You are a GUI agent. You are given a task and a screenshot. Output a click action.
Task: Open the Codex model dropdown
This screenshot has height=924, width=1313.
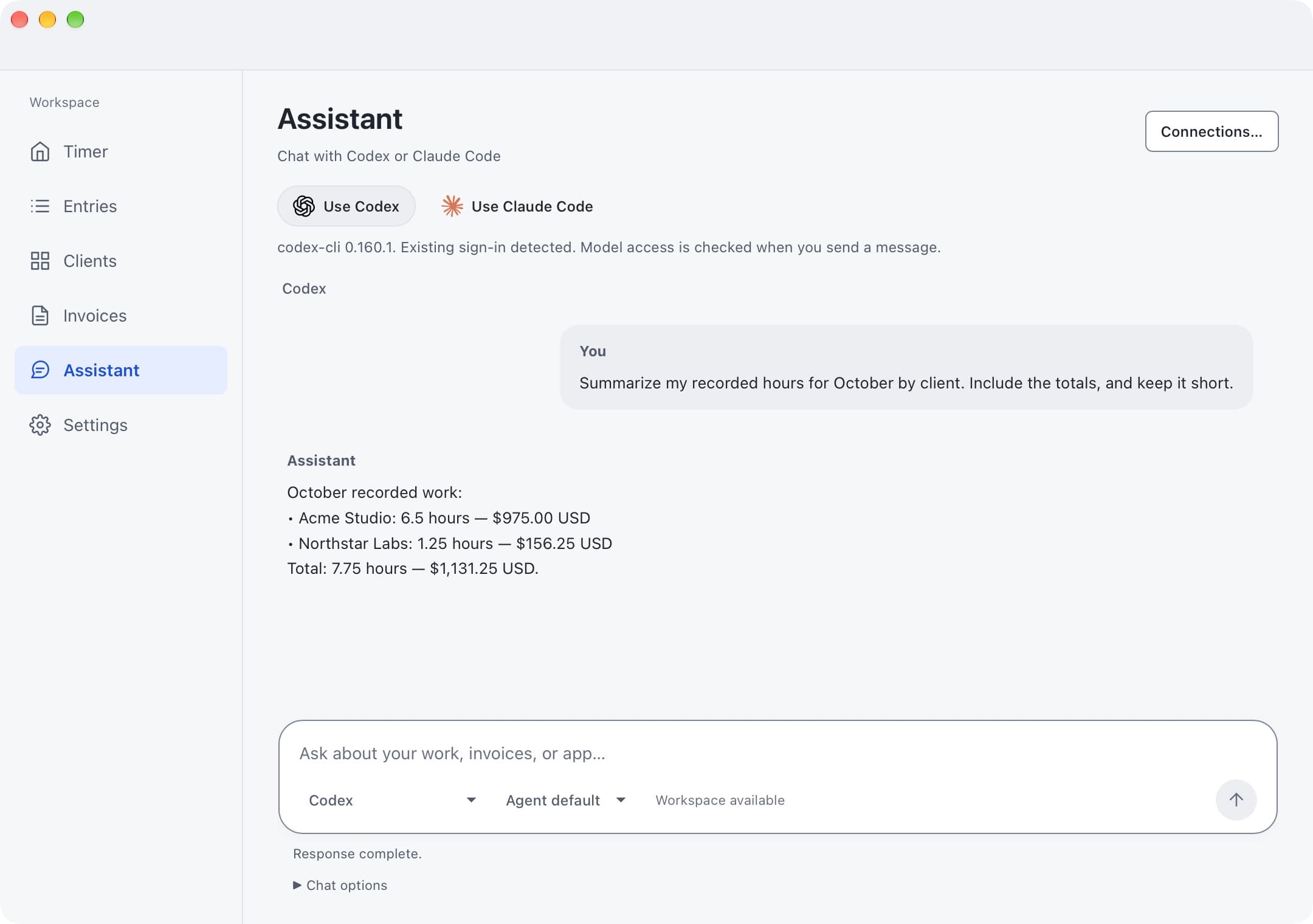point(392,800)
